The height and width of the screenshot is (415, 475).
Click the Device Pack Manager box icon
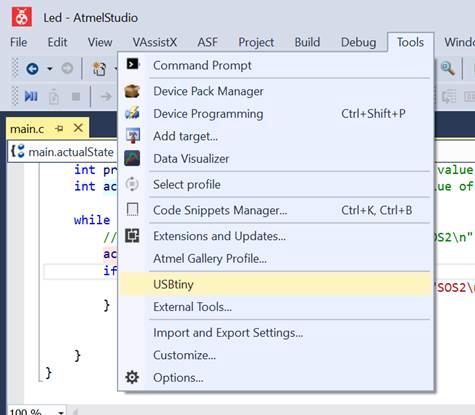tap(132, 91)
